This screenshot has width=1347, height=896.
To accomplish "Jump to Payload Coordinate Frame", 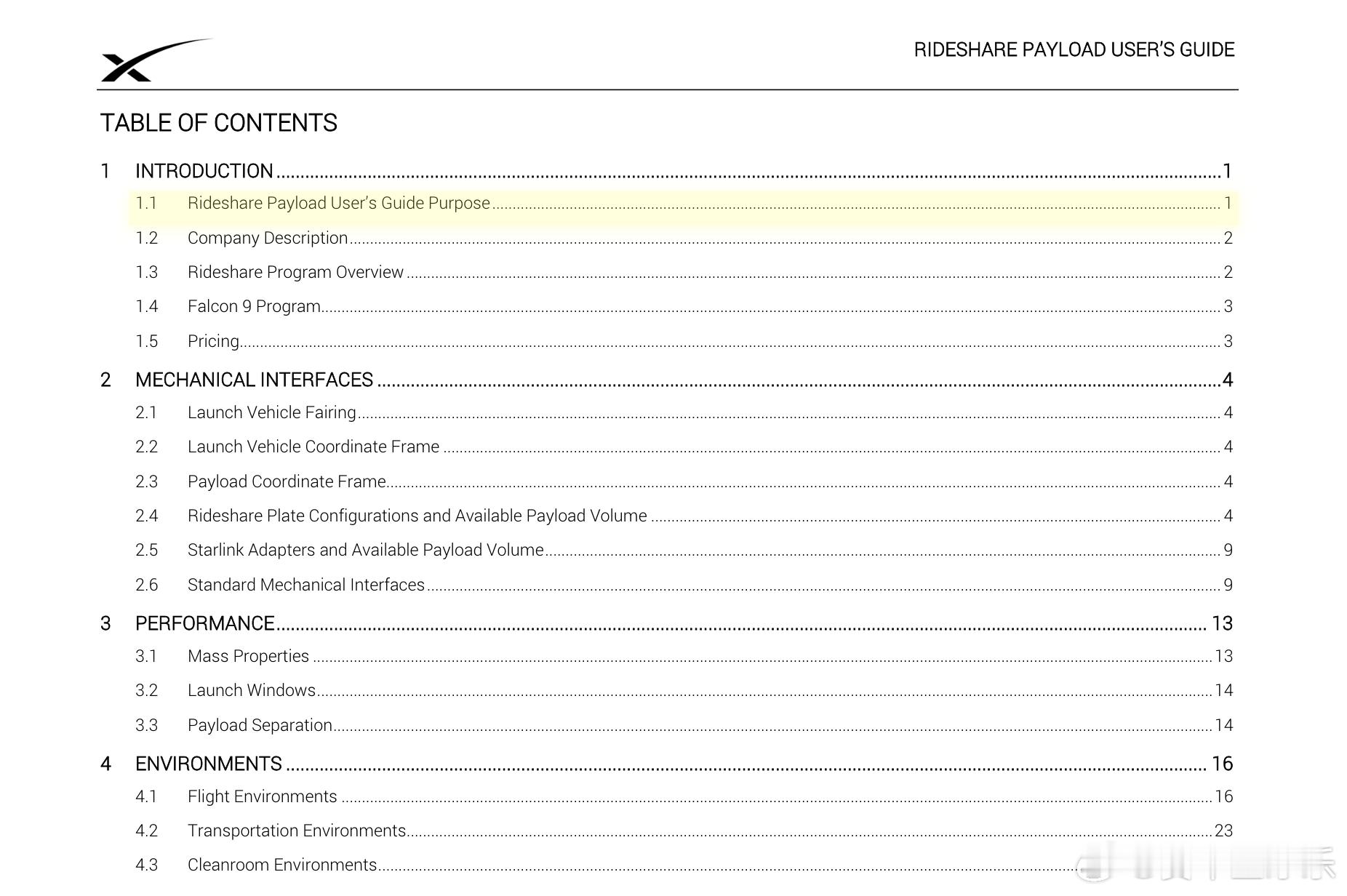I will pyautogui.click(x=684, y=481).
